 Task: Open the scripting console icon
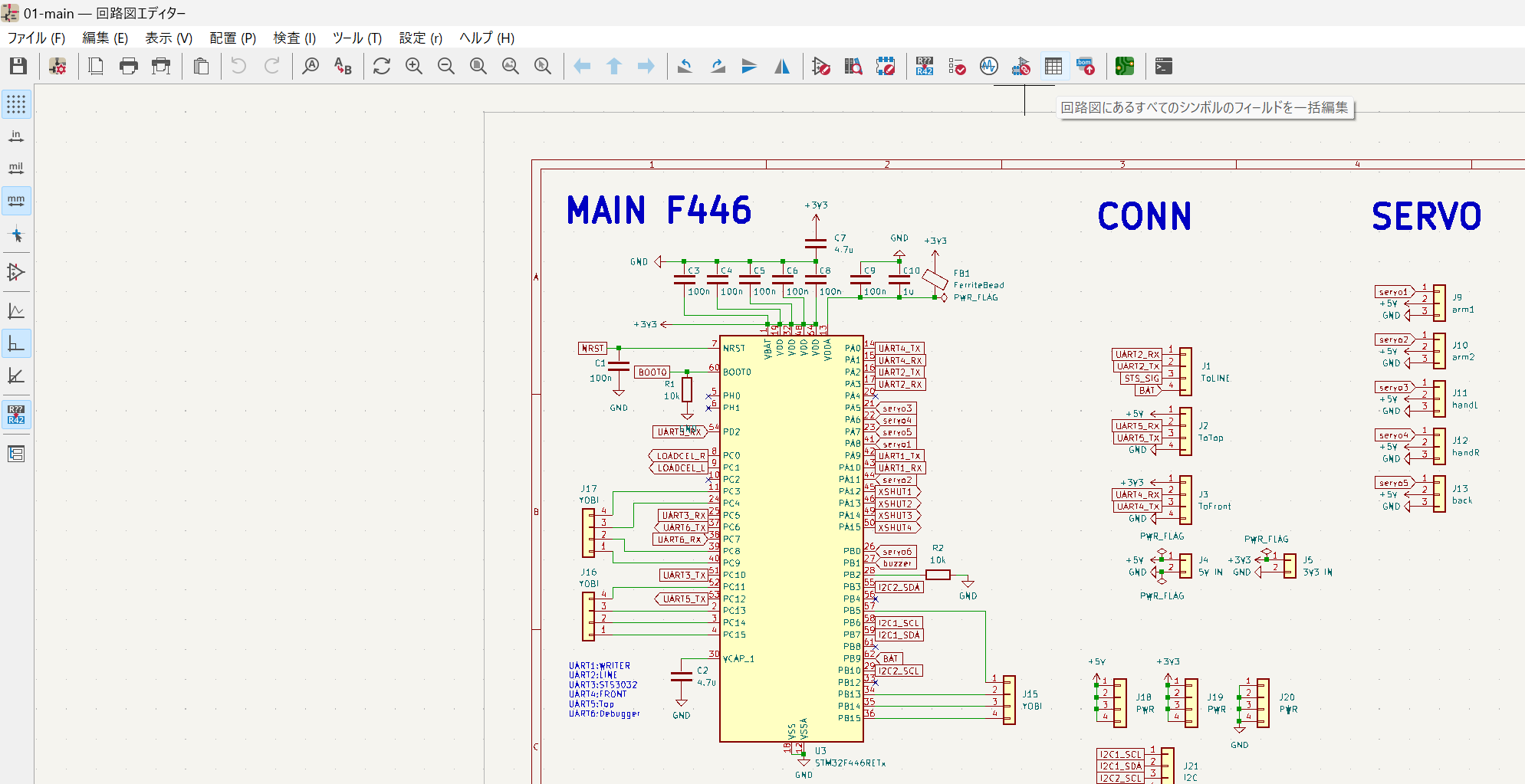[x=1164, y=67]
